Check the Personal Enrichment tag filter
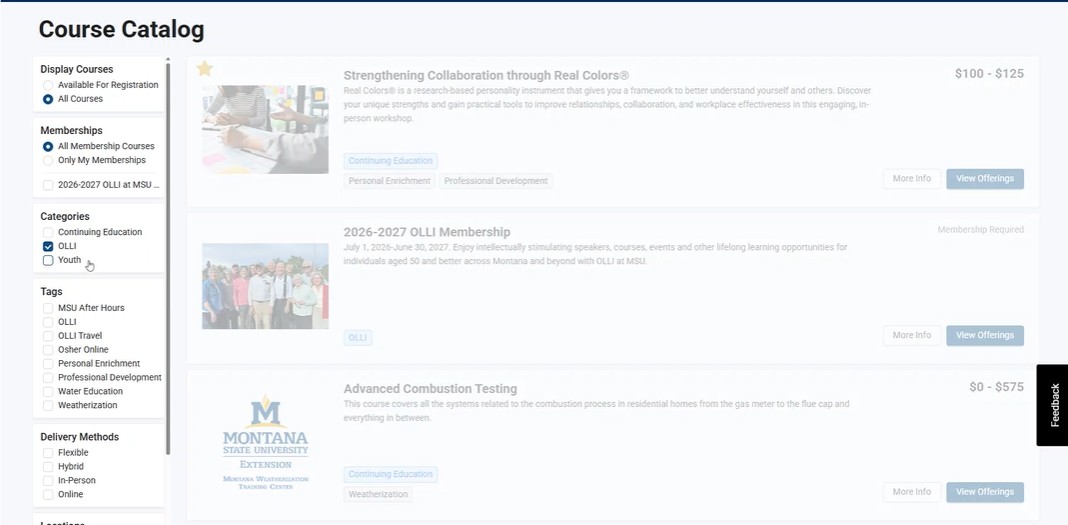Image resolution: width=1068 pixels, height=525 pixels. [x=48, y=364]
